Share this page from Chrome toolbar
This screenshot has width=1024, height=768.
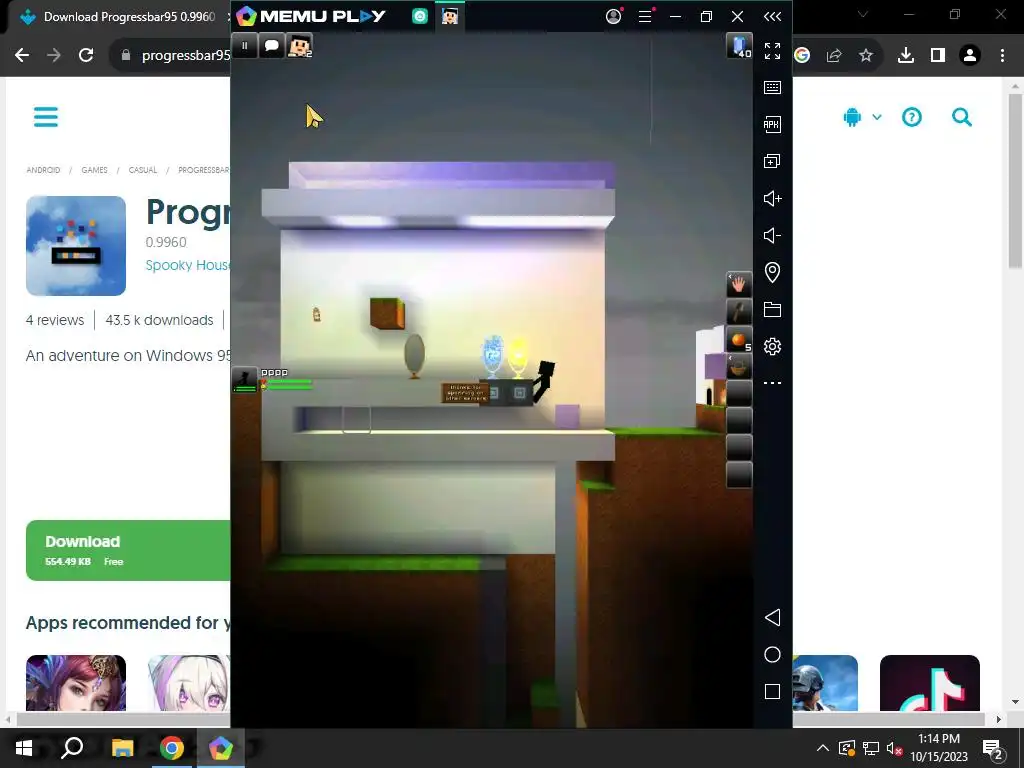pyautogui.click(x=833, y=56)
